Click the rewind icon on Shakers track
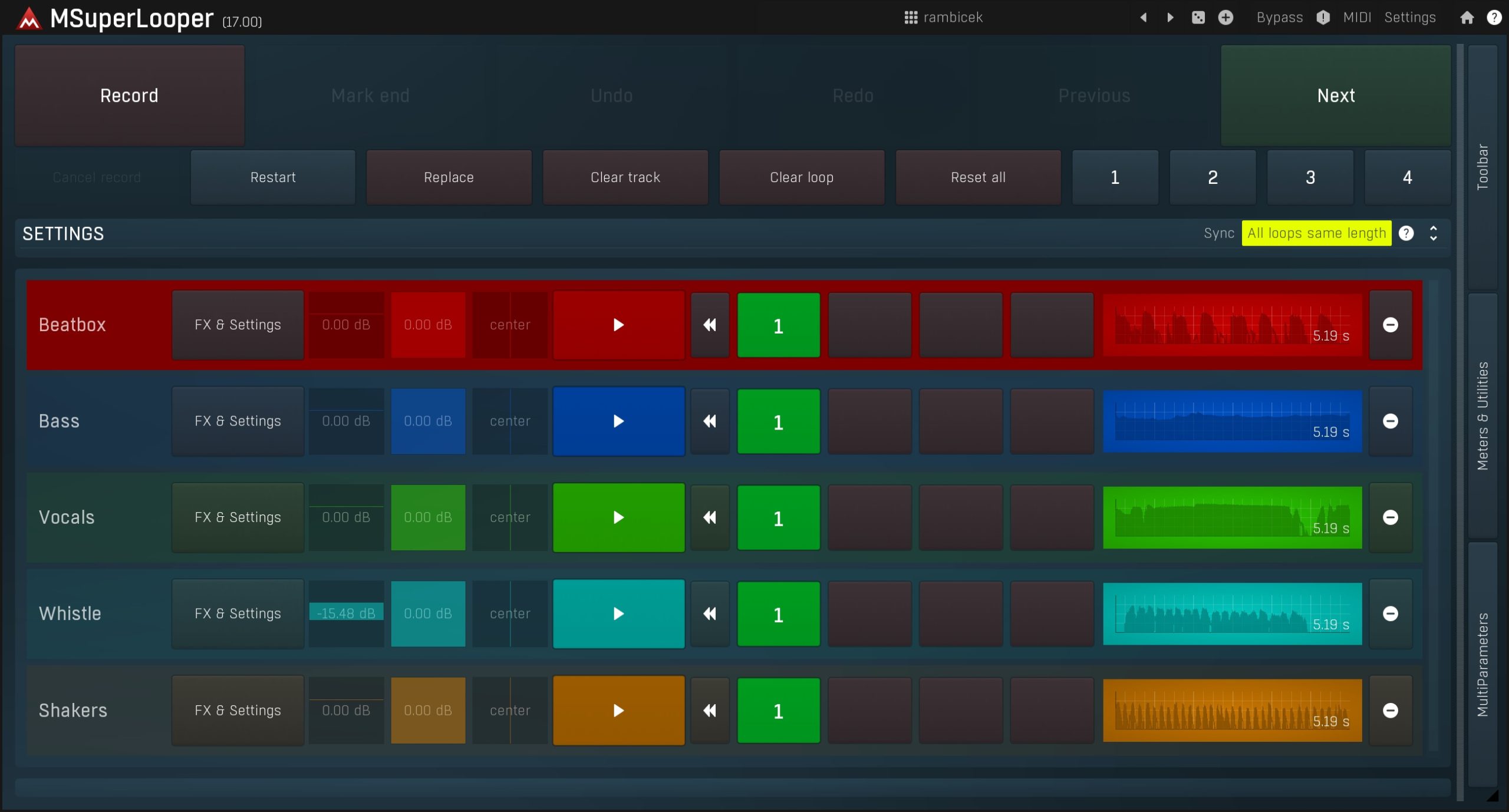The image size is (1509, 812). tap(710, 711)
